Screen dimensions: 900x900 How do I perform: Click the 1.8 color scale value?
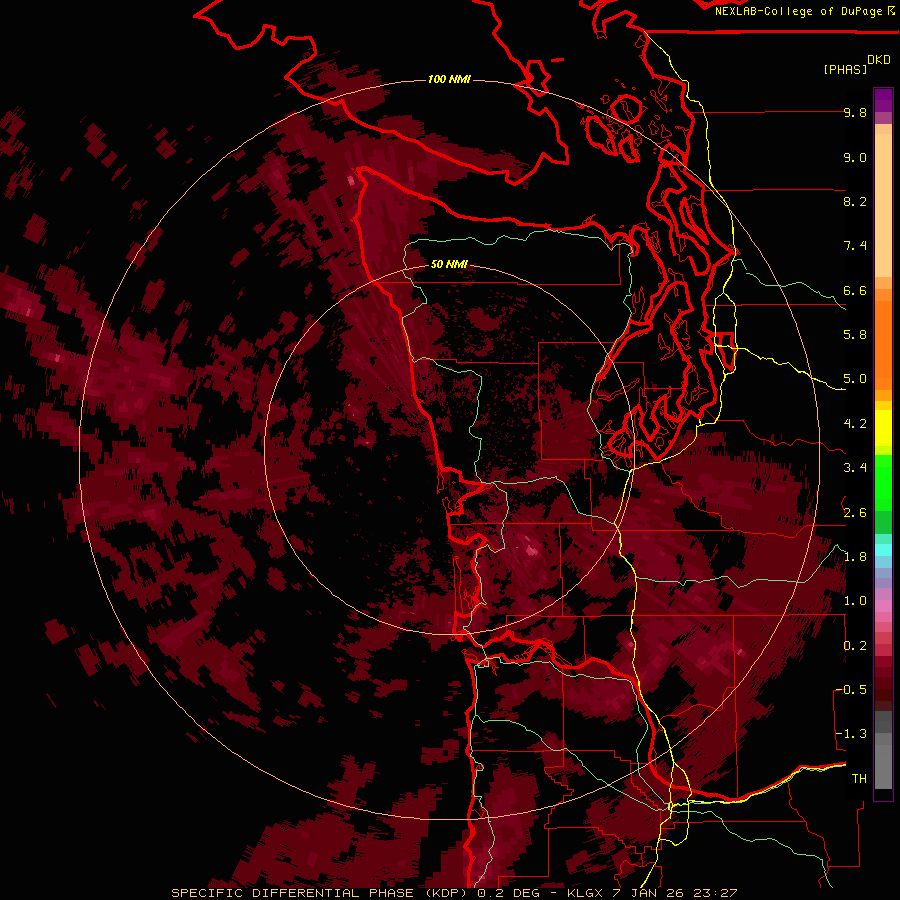click(x=855, y=557)
